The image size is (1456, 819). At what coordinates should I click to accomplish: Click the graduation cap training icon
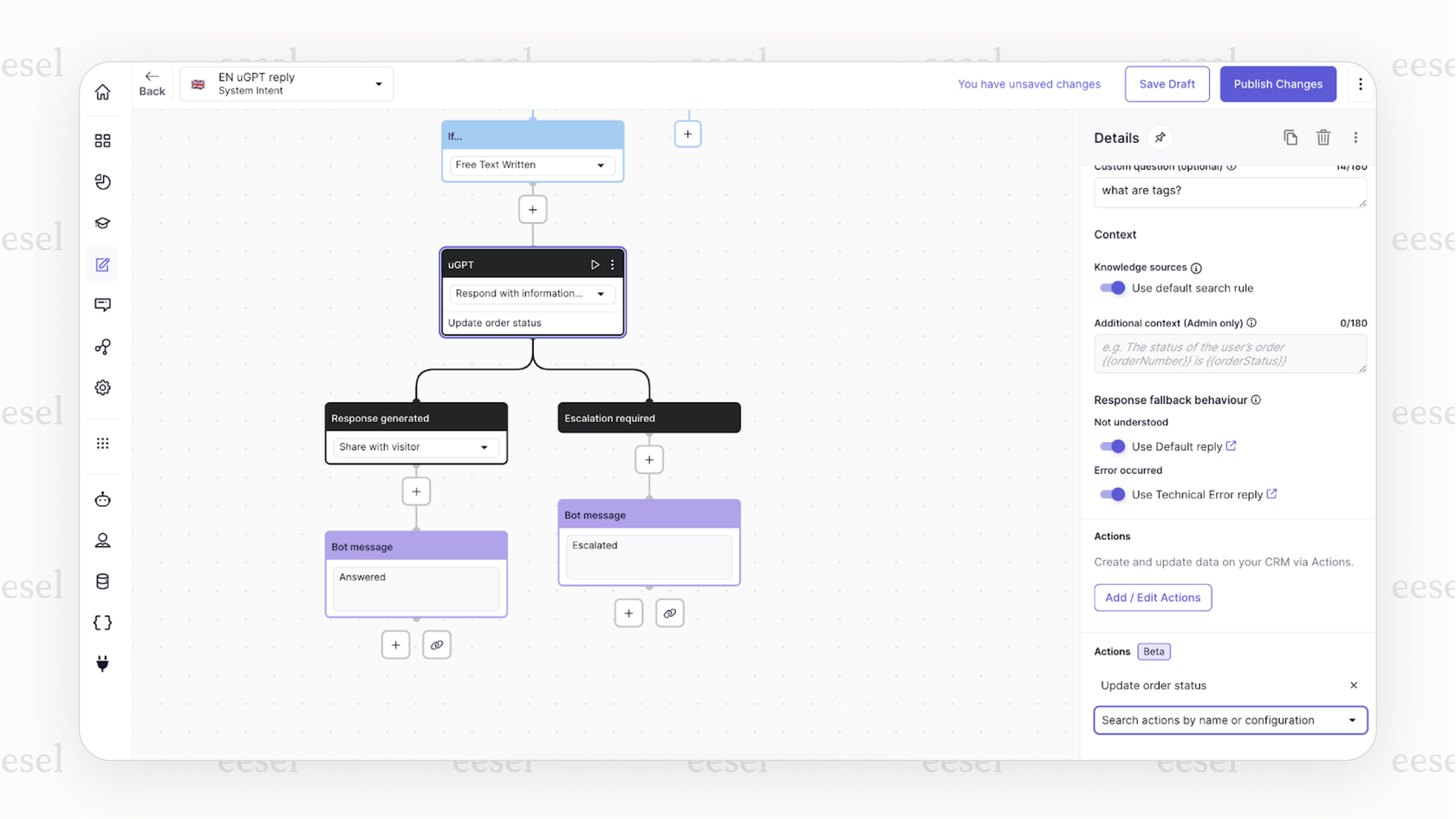(x=102, y=223)
